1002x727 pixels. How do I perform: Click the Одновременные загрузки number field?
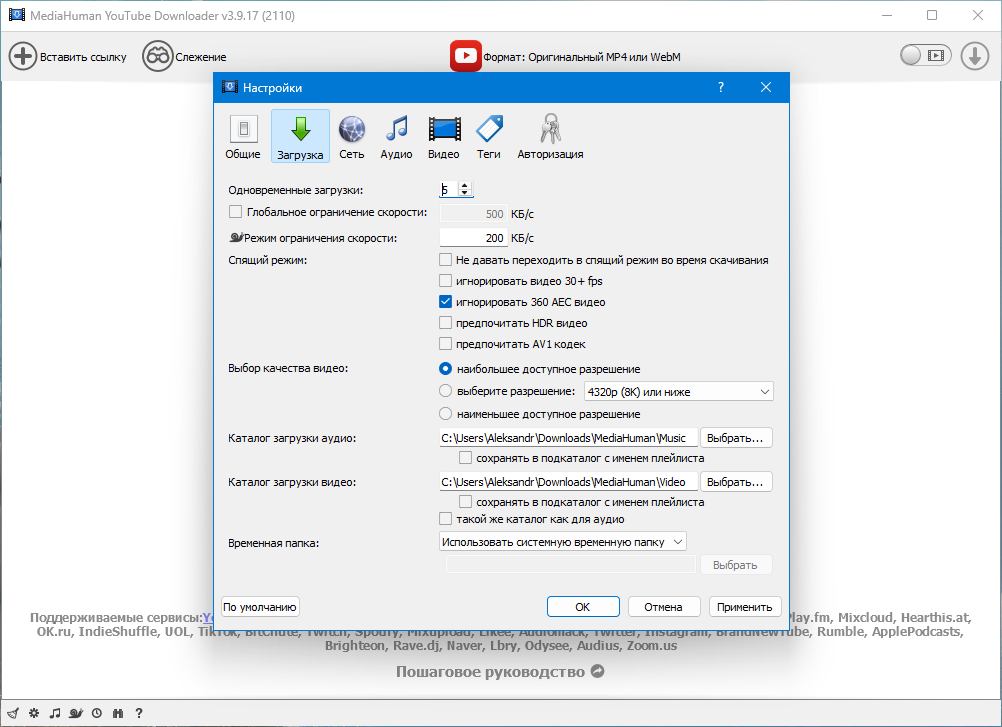pos(449,189)
